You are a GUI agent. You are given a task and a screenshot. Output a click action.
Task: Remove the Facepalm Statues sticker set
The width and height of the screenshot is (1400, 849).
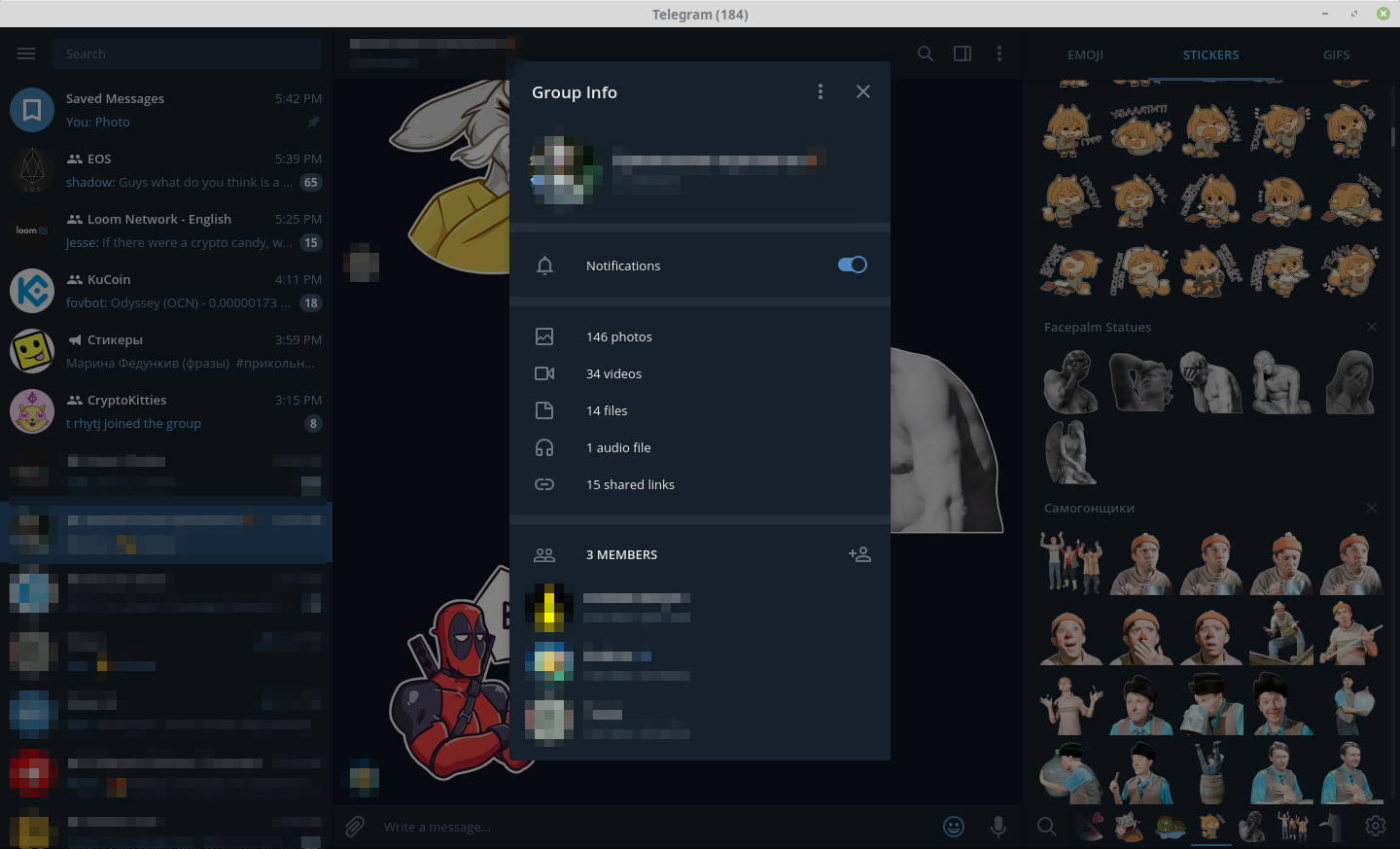click(1371, 327)
